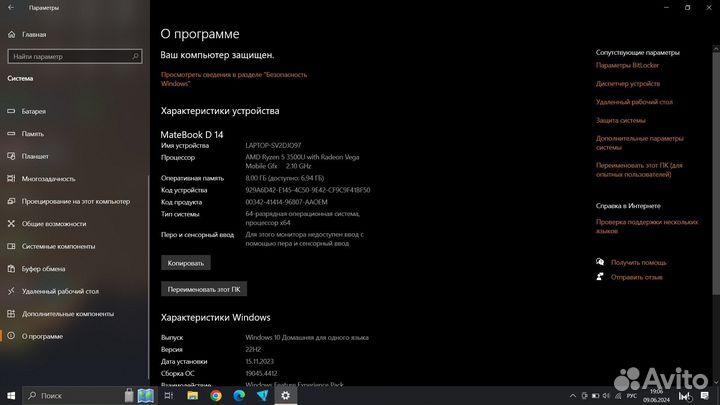Screen dimensions: 720x405
Task: Click version value 22H2
Action: click(253, 349)
